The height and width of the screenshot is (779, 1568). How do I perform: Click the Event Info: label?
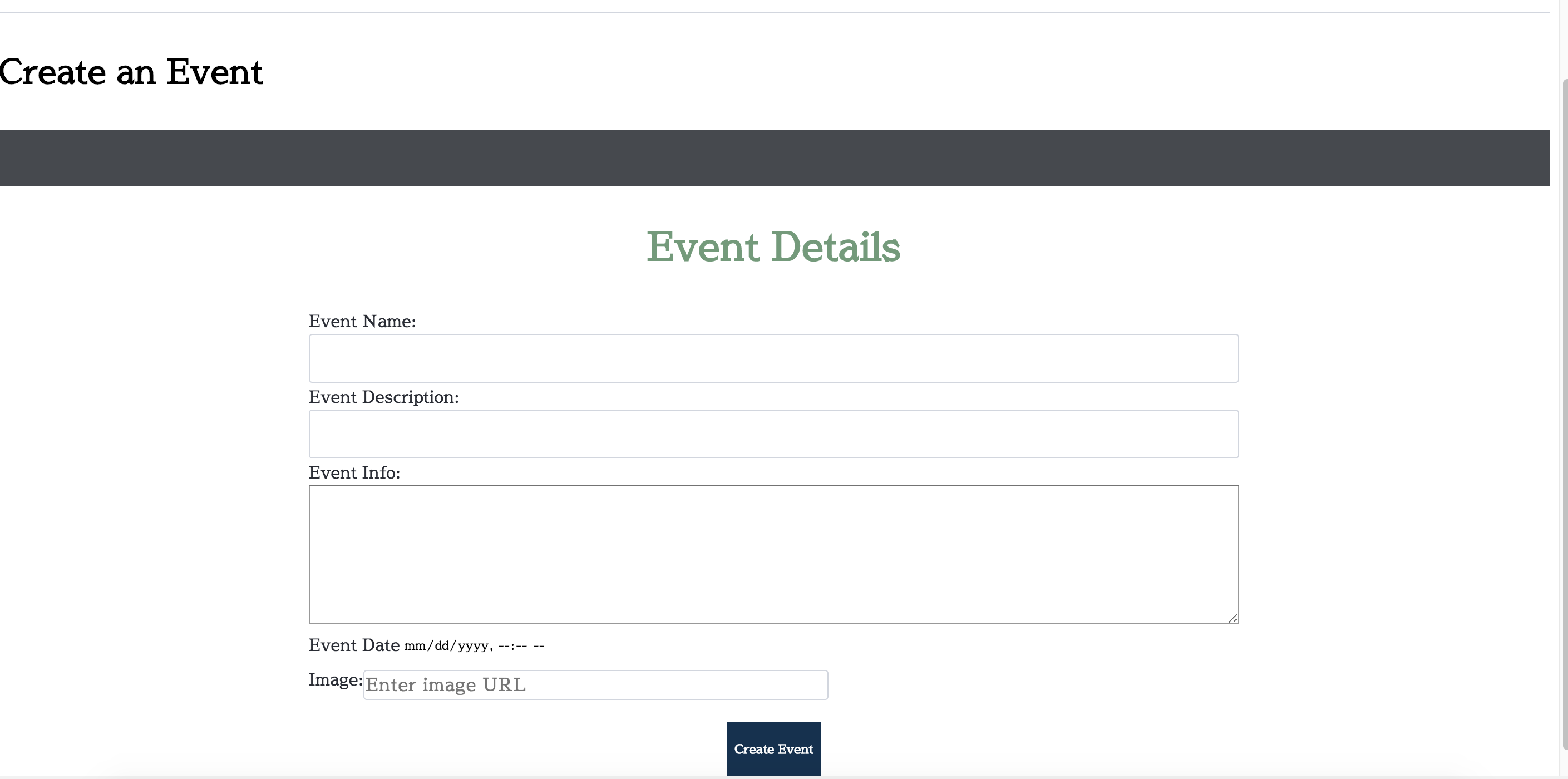pyautogui.click(x=354, y=473)
